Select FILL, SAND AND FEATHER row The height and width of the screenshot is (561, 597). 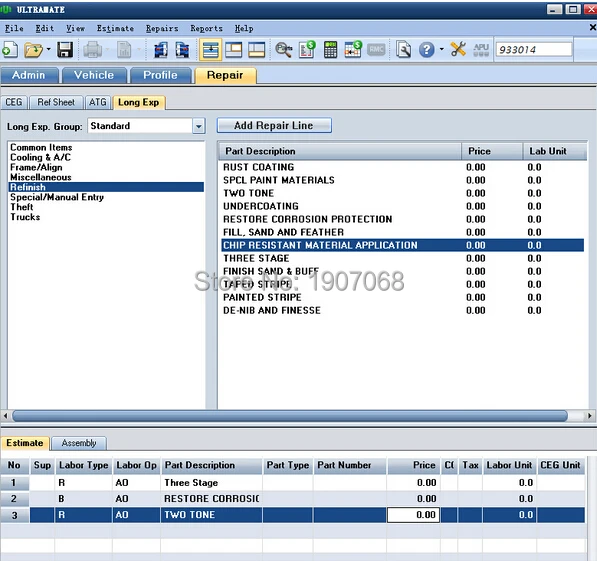click(x=402, y=232)
